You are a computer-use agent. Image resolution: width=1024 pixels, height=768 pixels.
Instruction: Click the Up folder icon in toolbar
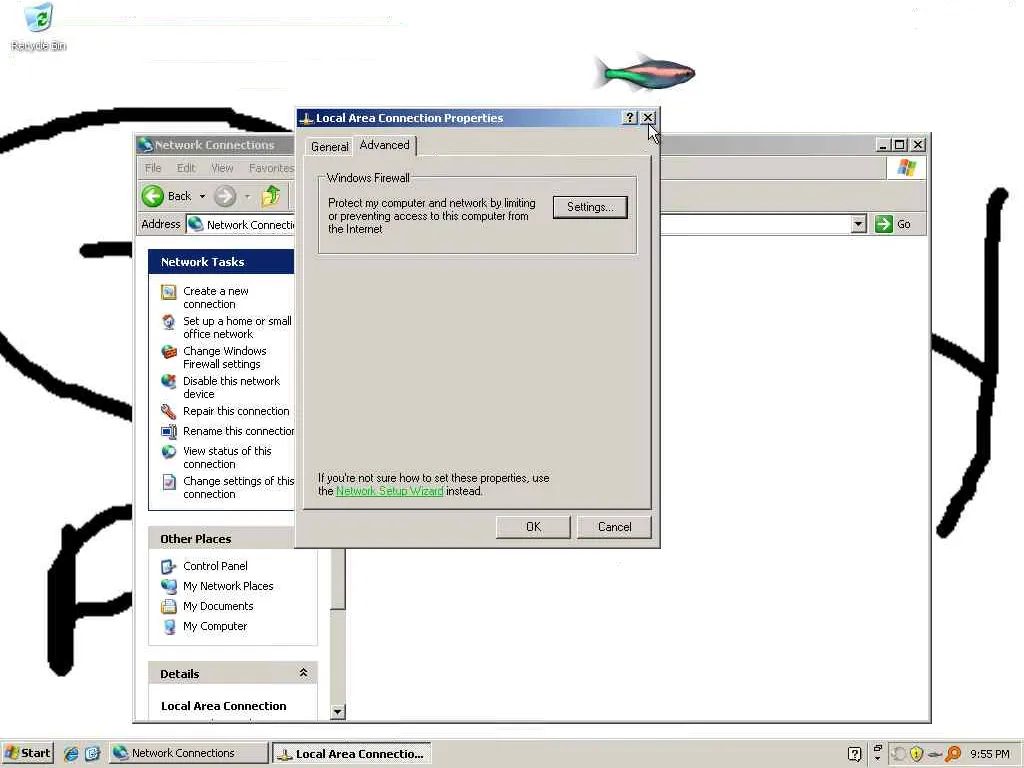(271, 196)
